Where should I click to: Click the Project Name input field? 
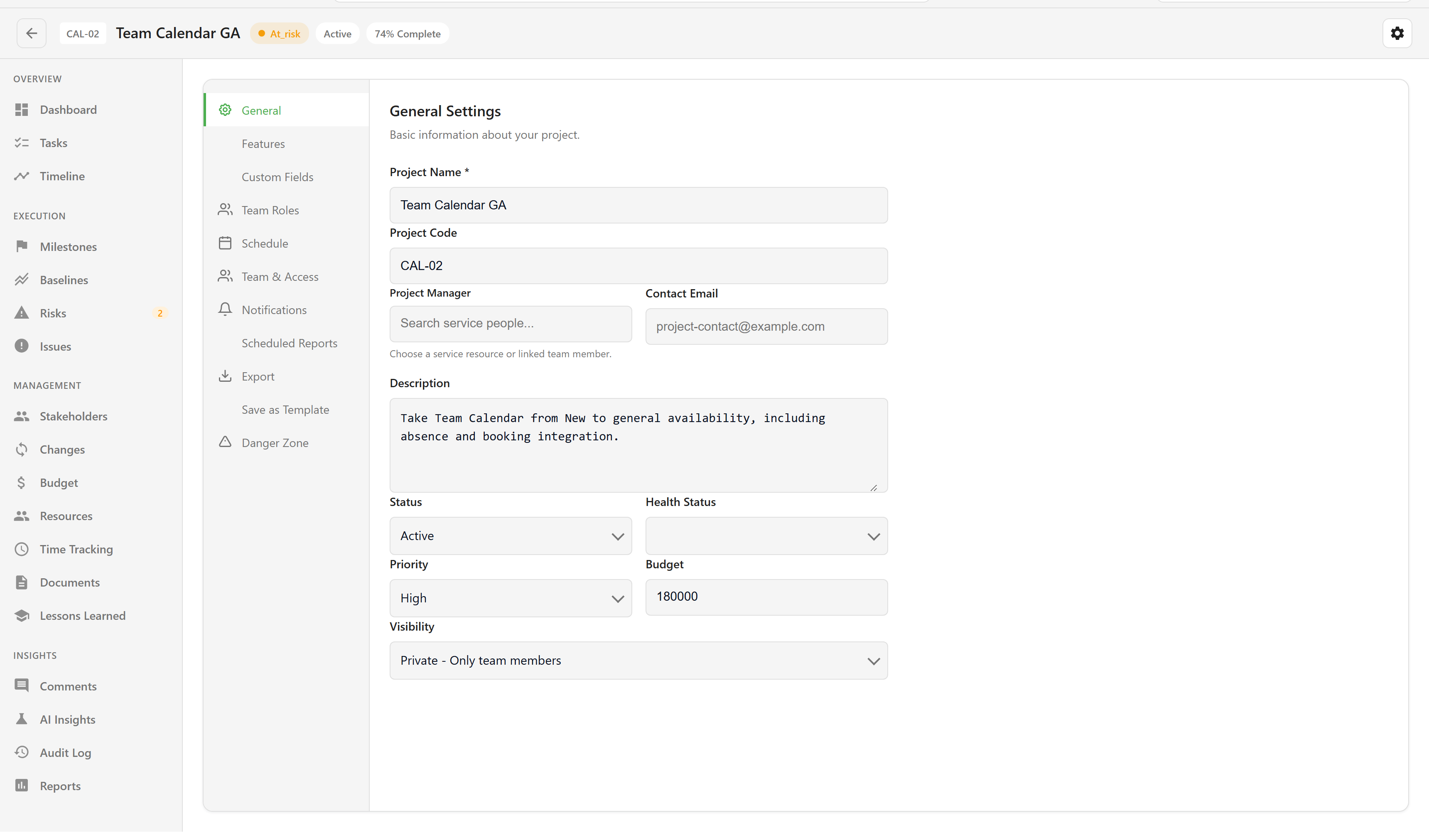click(638, 205)
